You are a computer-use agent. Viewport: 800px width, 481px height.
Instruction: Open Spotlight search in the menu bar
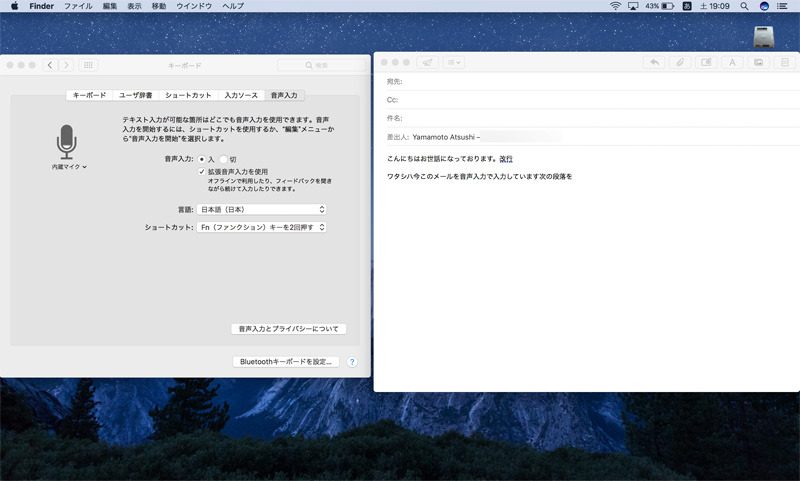[743, 6]
